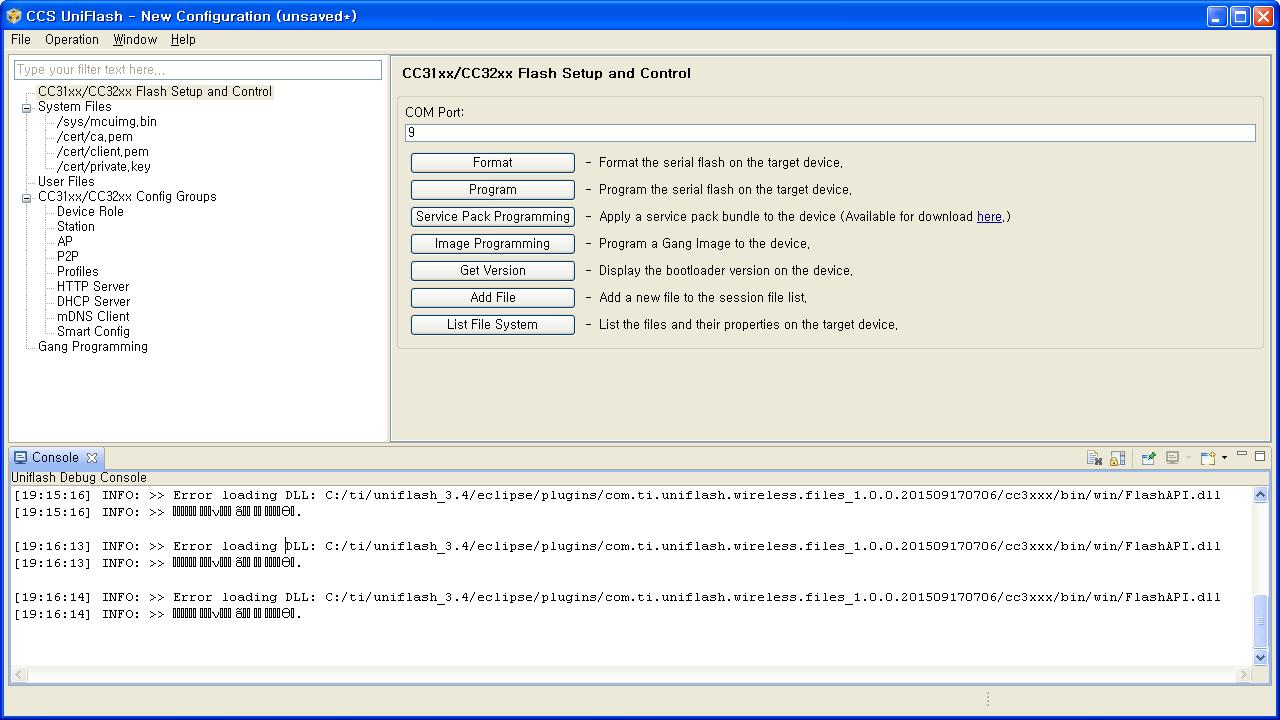Collapse the System Files tree node
This screenshot has height=720, width=1280.
[x=27, y=107]
